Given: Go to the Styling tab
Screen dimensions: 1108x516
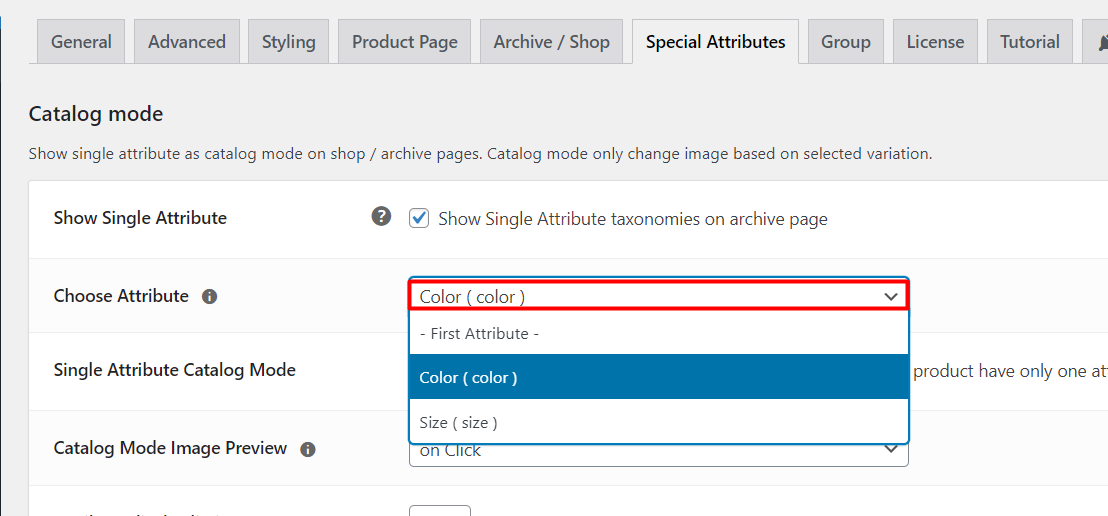Looking at the screenshot, I should pyautogui.click(x=288, y=42).
